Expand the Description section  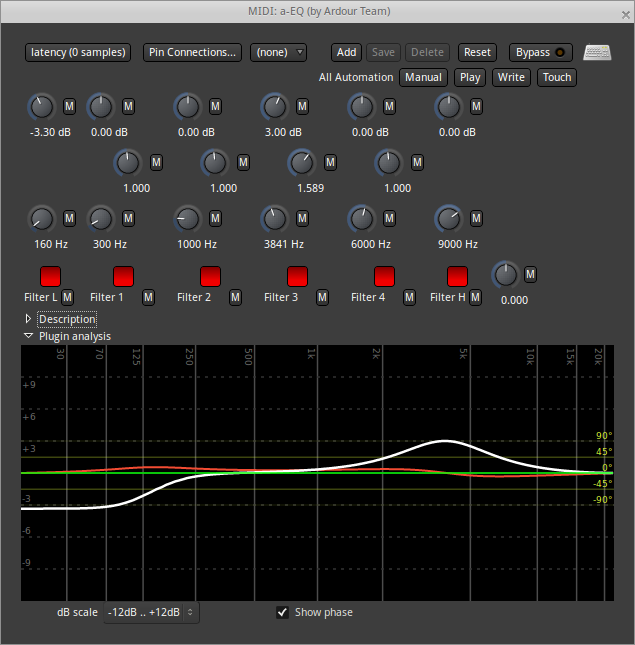coord(28,319)
